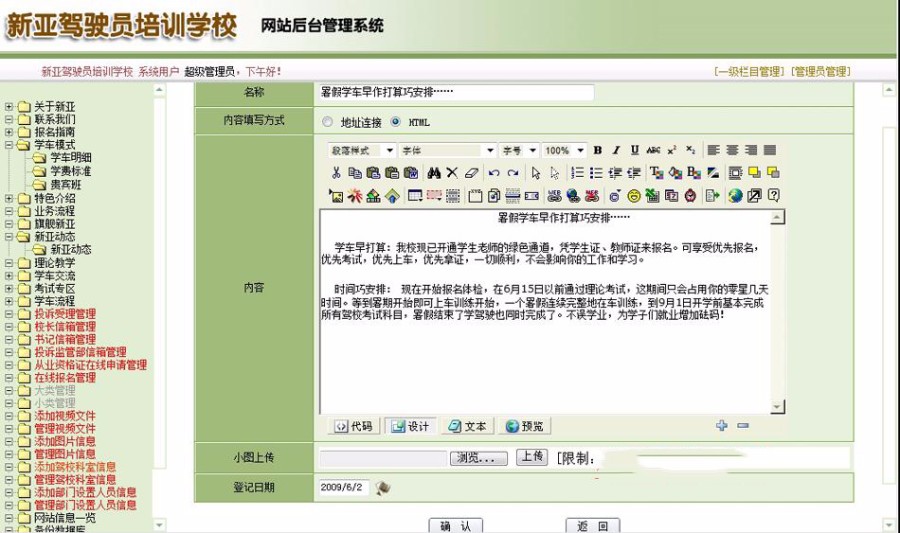Open the 字体 font dropdown
900x533 pixels.
pyautogui.click(x=448, y=150)
